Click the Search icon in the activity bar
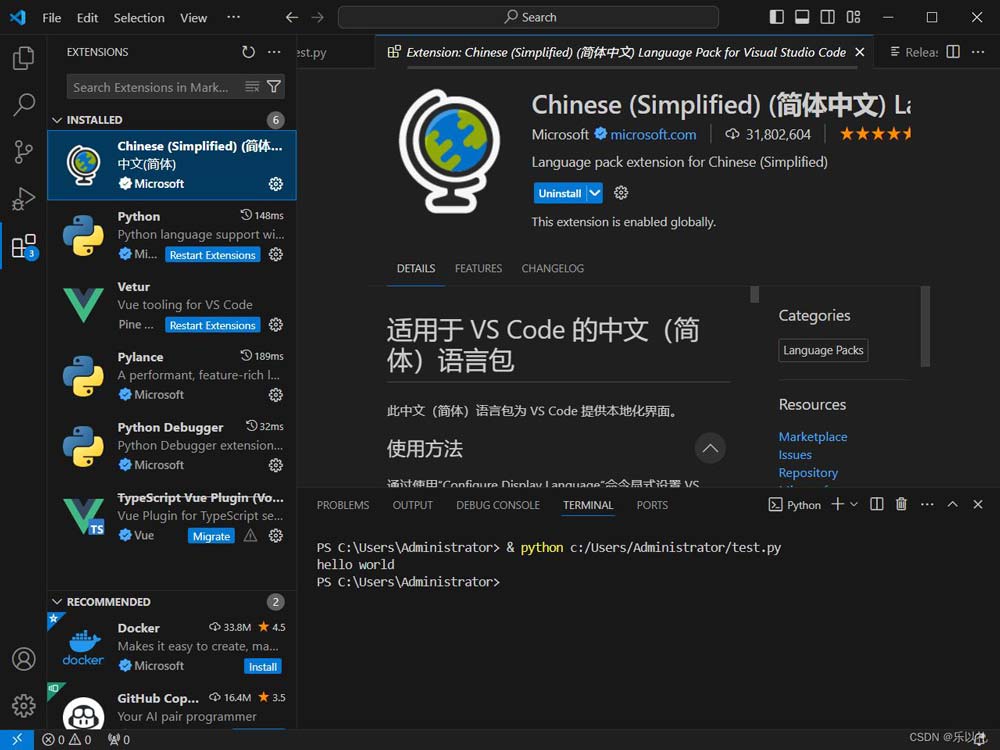 (x=22, y=105)
